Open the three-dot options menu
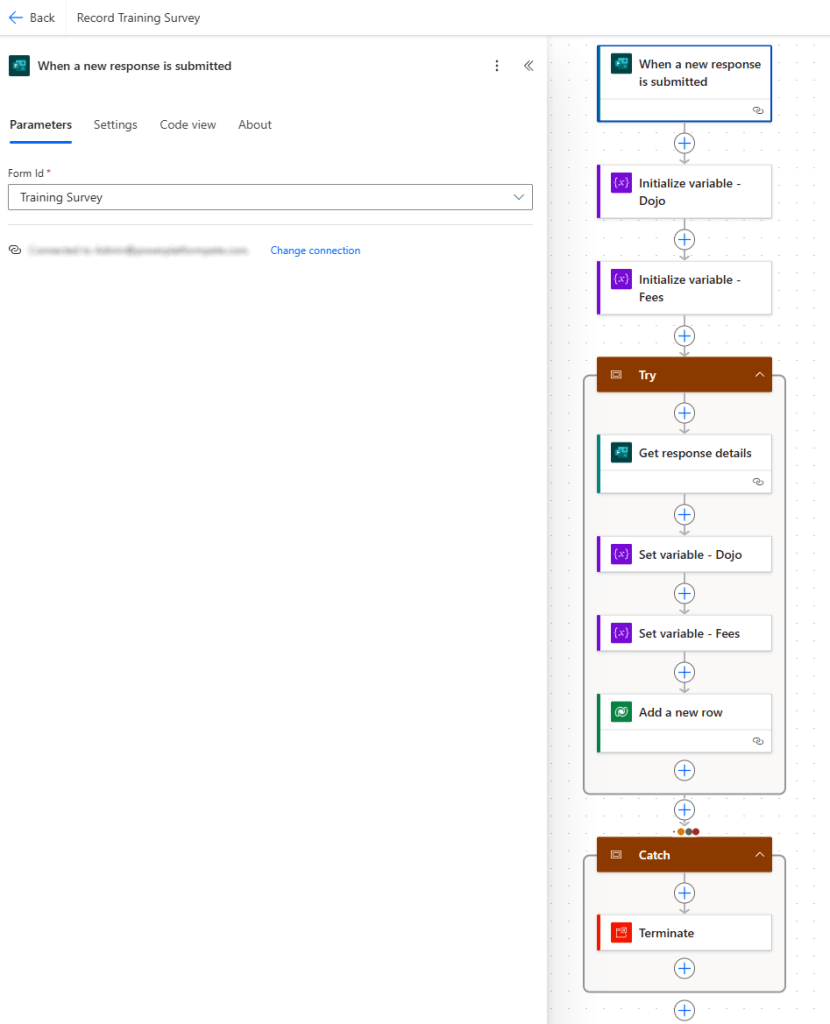This screenshot has height=1024, width=830. coord(497,66)
